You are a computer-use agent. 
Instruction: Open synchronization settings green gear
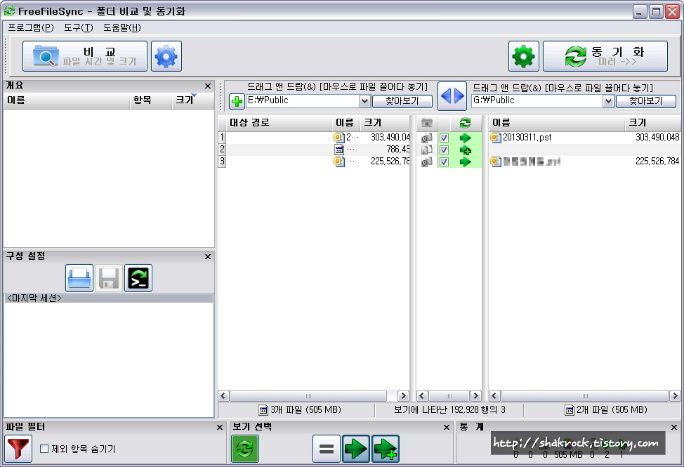pyautogui.click(x=523, y=56)
